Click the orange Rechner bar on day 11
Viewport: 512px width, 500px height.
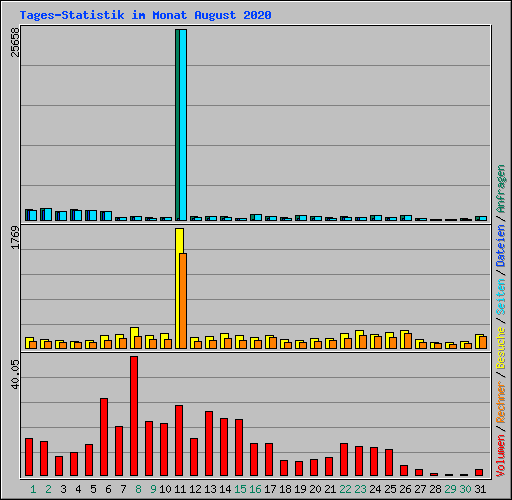pyautogui.click(x=183, y=301)
